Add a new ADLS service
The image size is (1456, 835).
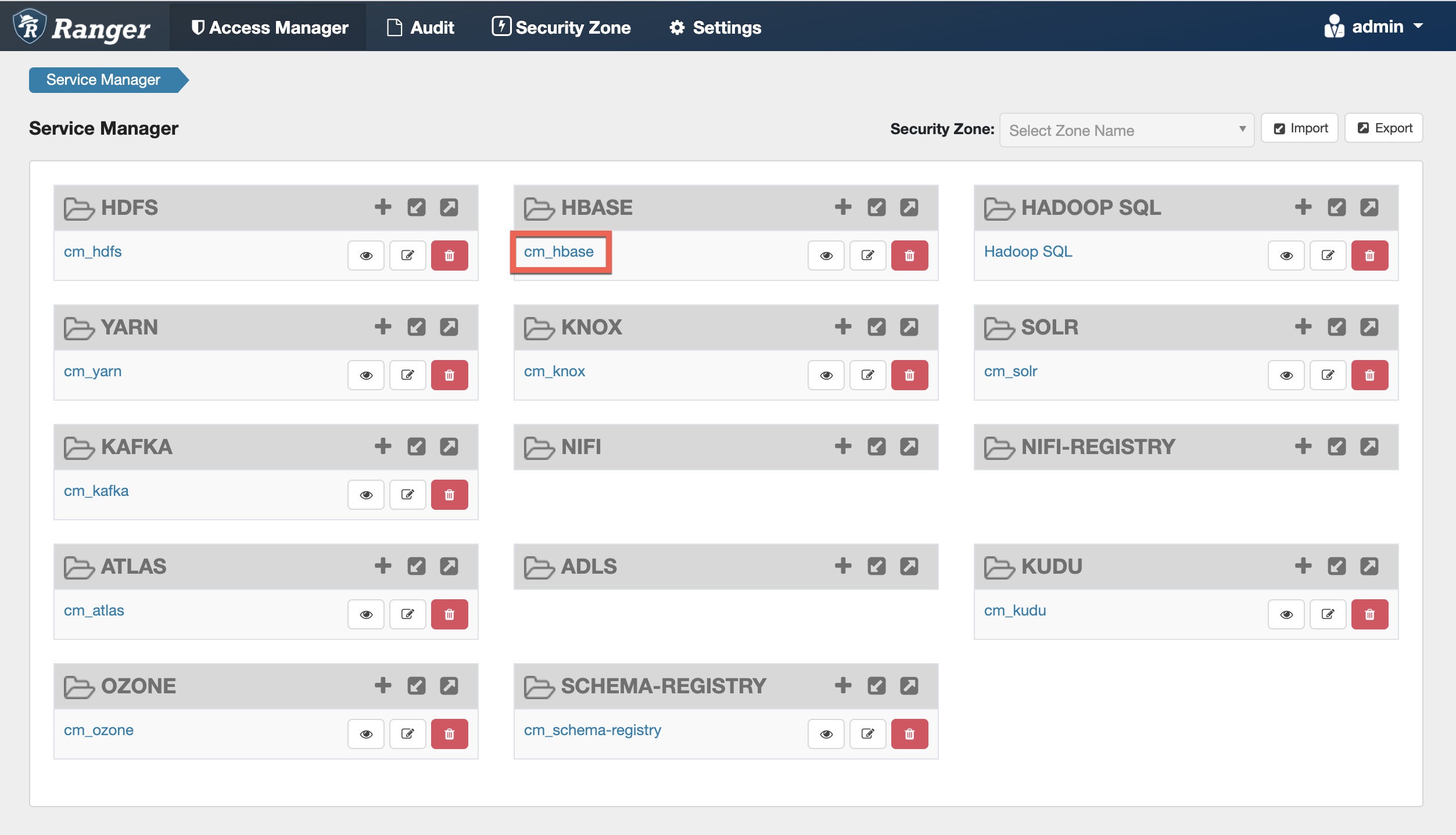pyautogui.click(x=843, y=566)
